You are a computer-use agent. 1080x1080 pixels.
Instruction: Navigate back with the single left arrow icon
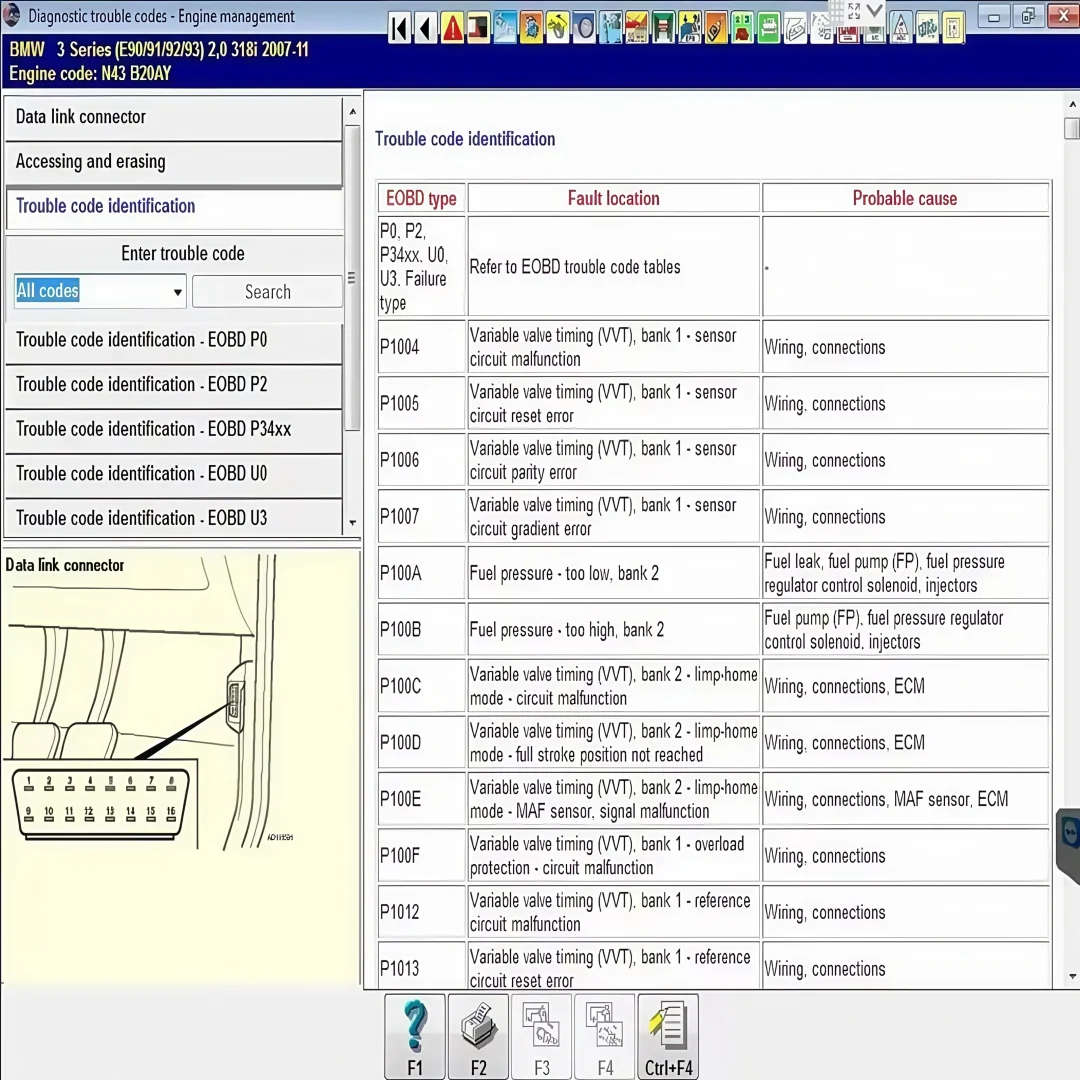(425, 28)
